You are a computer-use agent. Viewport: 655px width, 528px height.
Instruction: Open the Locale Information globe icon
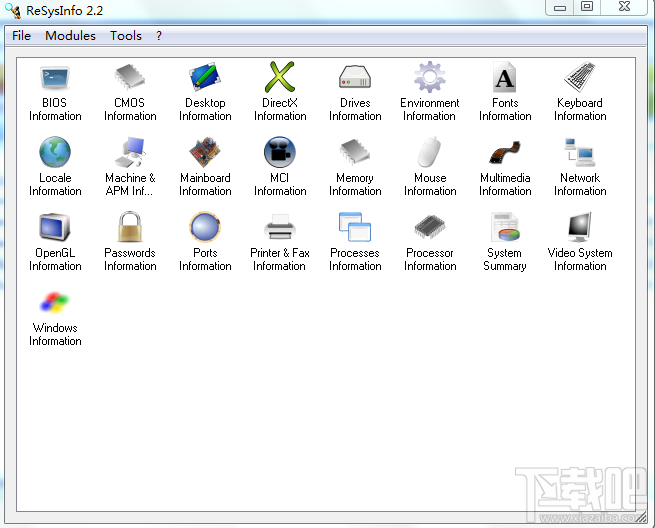point(55,152)
